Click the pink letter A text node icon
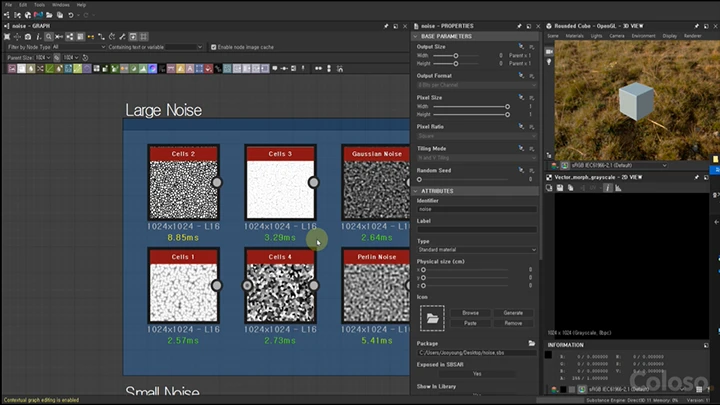The width and height of the screenshot is (720, 405). coord(190,69)
